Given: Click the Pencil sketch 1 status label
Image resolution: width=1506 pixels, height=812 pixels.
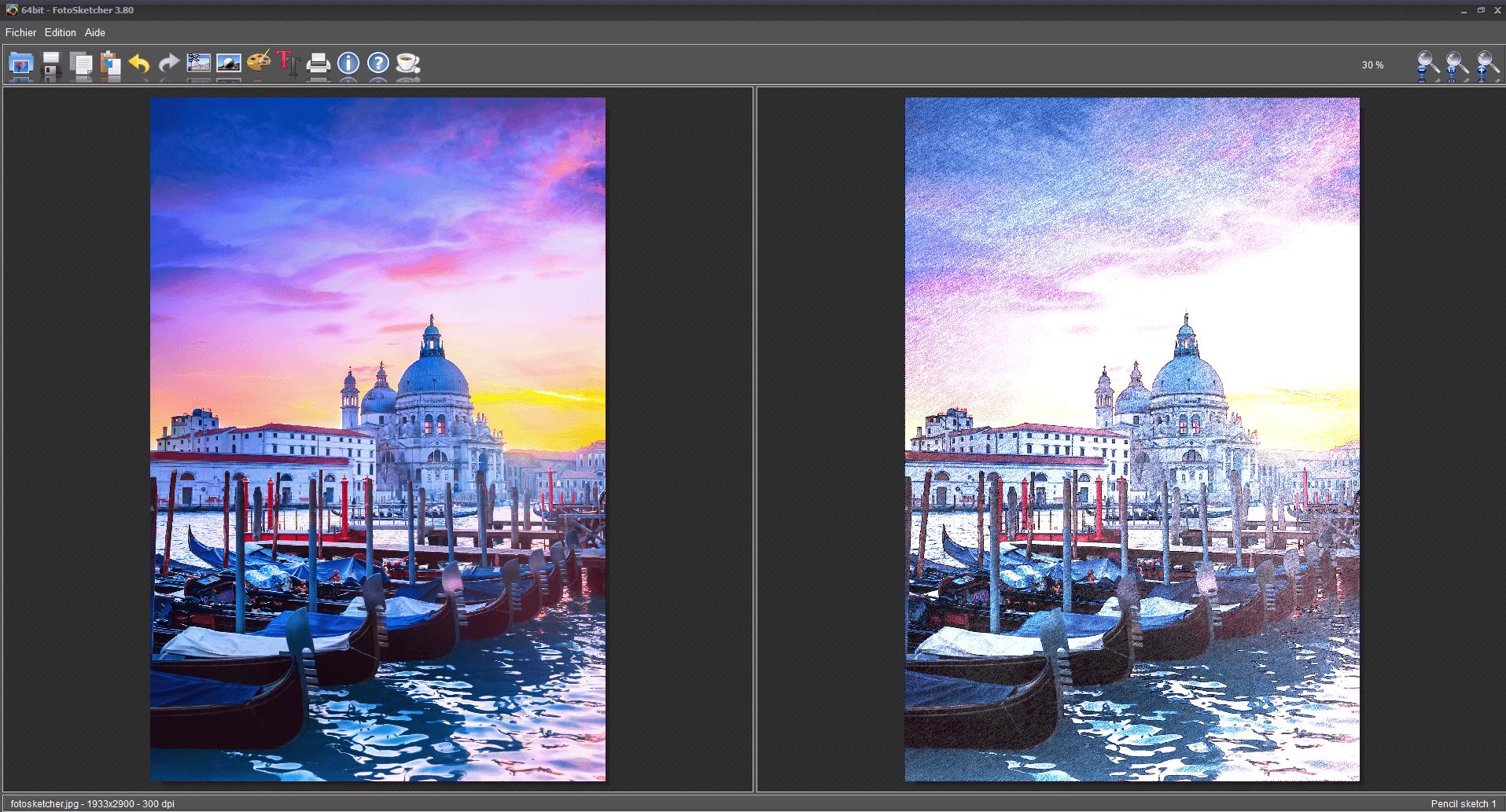Looking at the screenshot, I should pos(1461,804).
